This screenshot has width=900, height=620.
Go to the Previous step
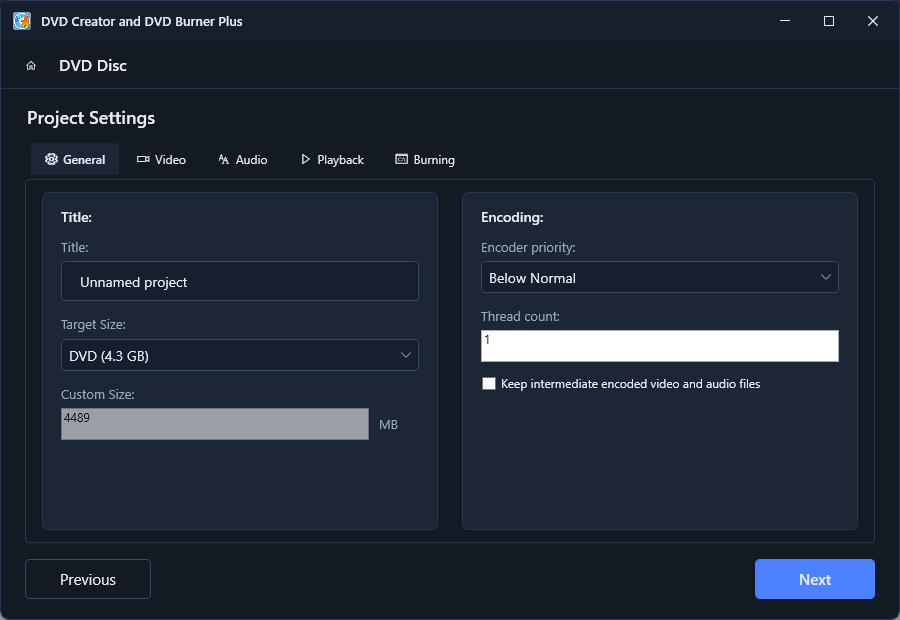click(x=88, y=579)
